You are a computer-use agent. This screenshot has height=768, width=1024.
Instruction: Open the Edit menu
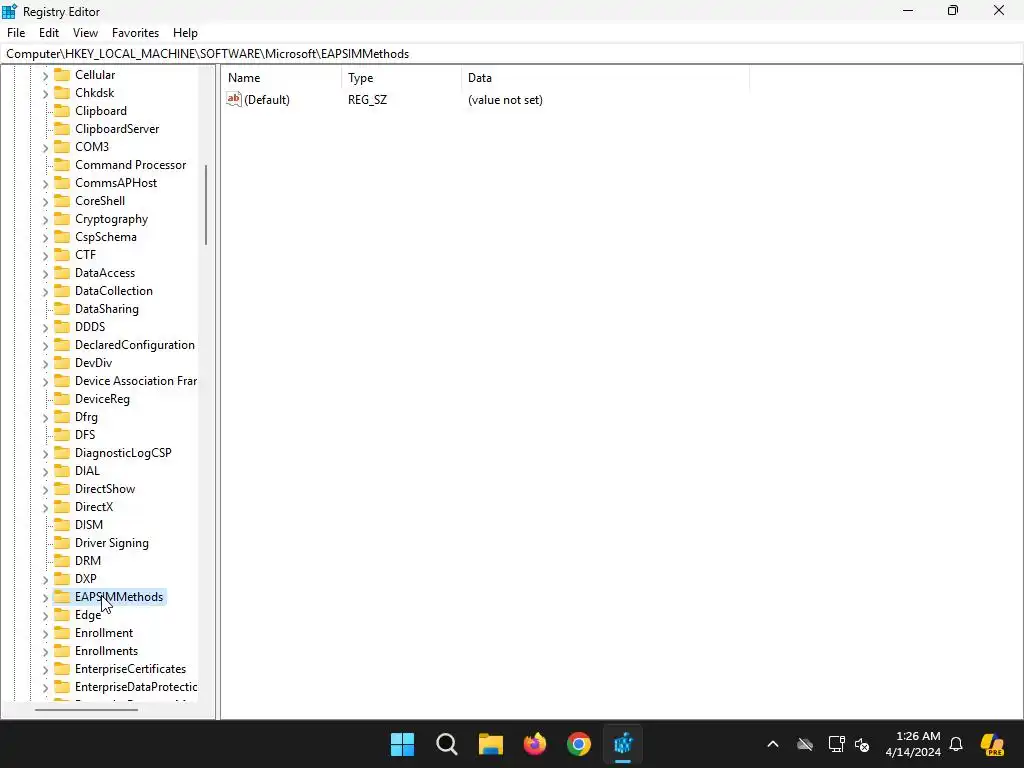pos(49,33)
